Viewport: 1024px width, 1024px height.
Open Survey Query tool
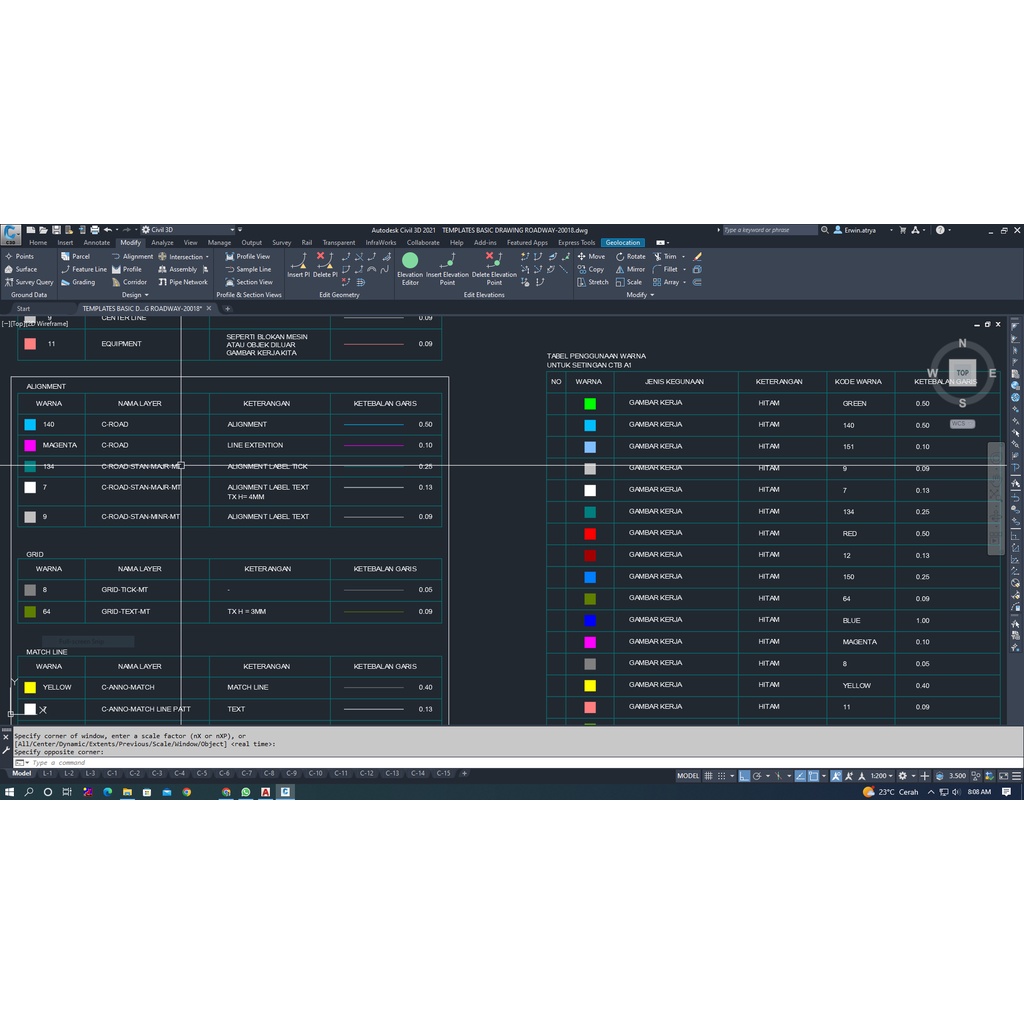pos(29,282)
